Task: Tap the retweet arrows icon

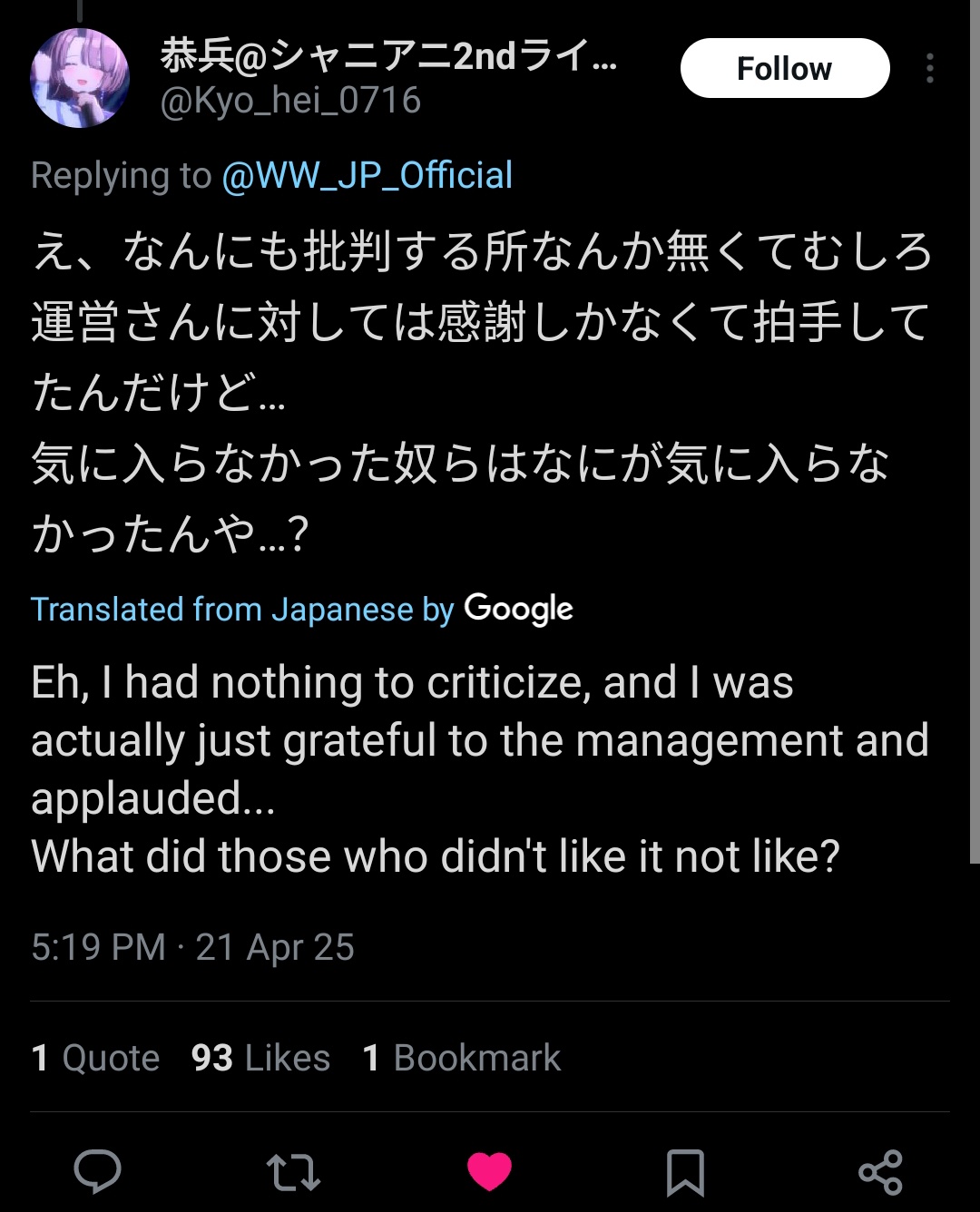Action: click(293, 1172)
